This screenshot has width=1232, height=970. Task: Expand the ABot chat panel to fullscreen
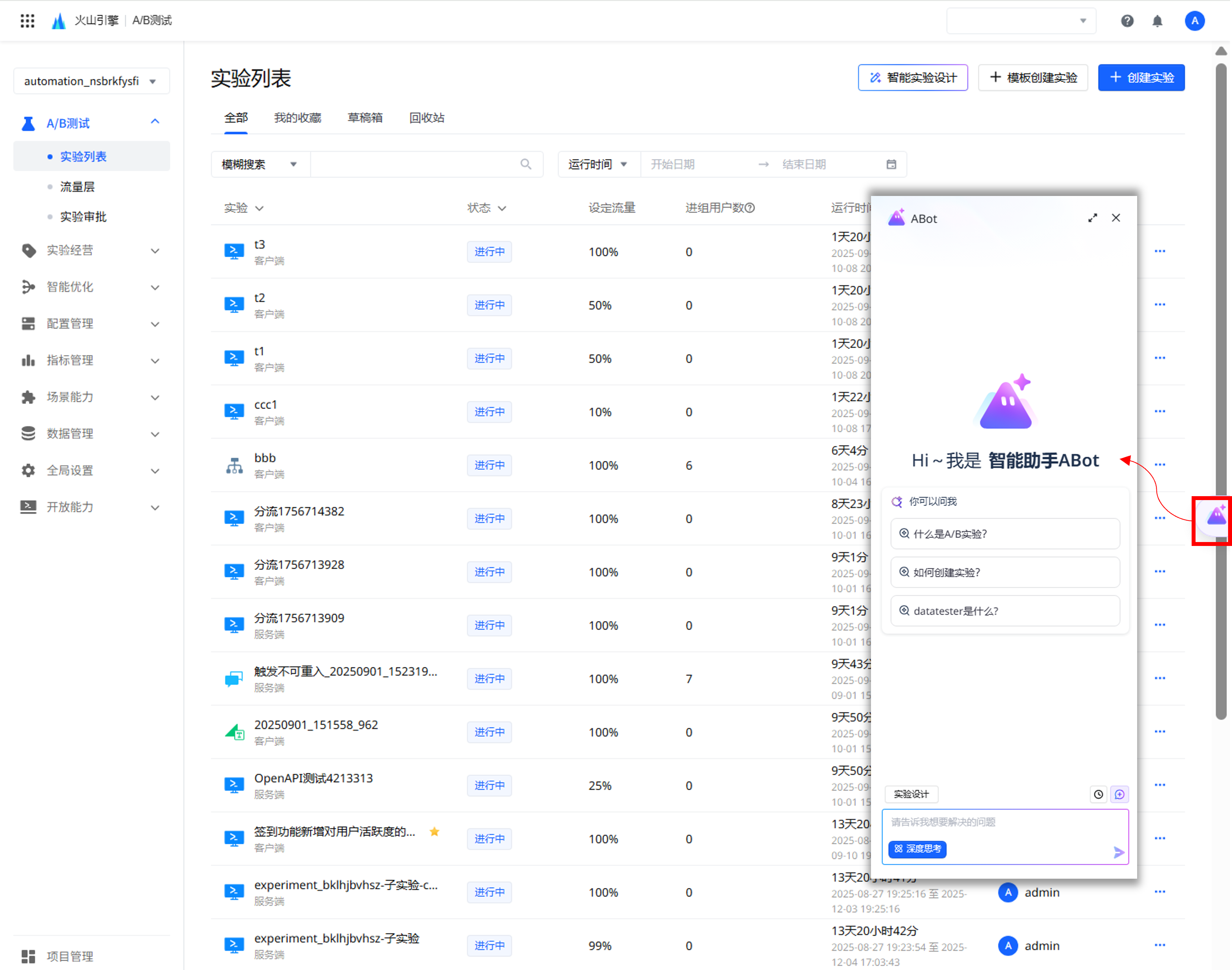tap(1092, 218)
